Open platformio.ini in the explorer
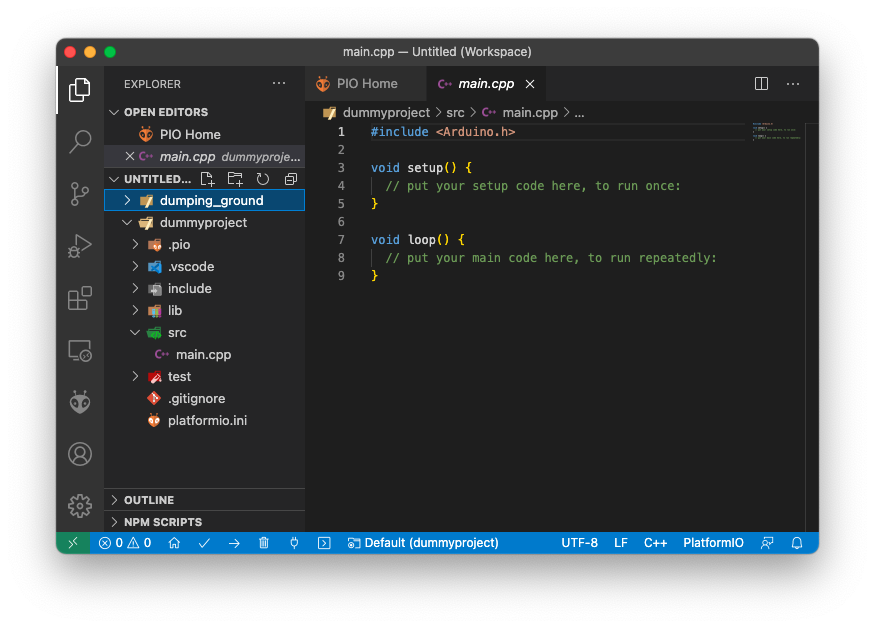Image resolution: width=875 pixels, height=628 pixels. pos(207,421)
